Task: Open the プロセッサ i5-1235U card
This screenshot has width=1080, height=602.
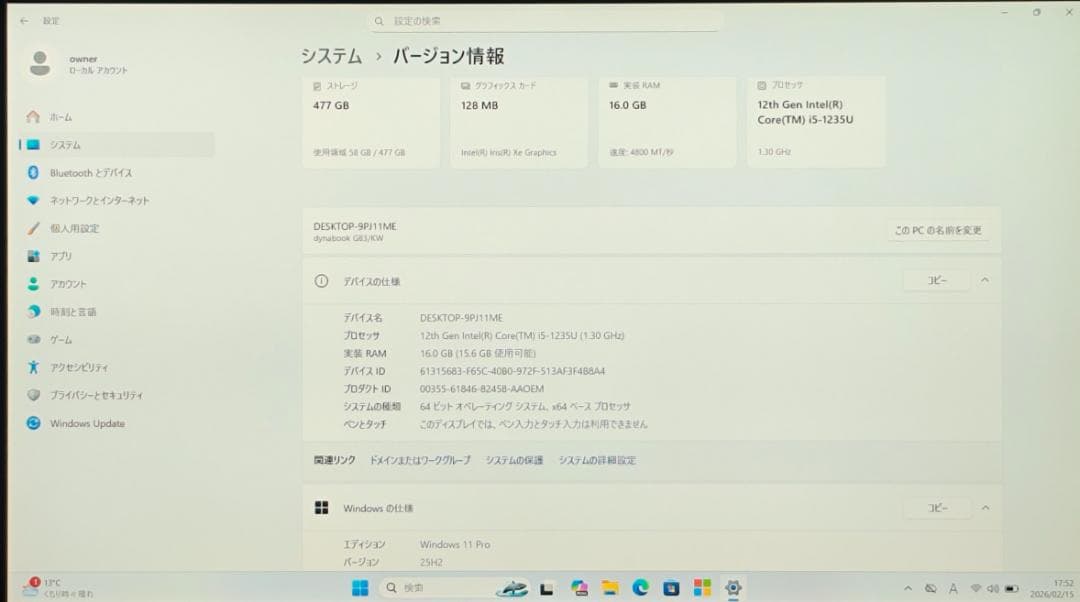Action: point(816,121)
